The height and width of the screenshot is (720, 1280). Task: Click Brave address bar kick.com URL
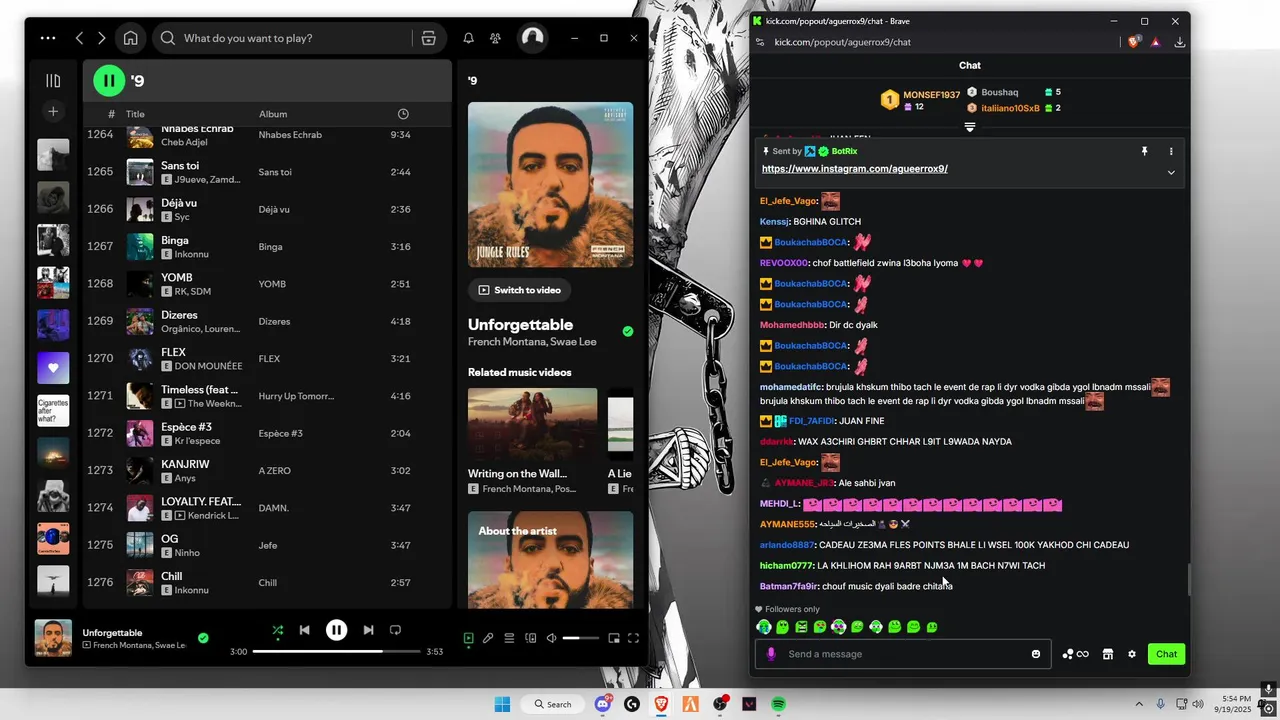[x=842, y=42]
